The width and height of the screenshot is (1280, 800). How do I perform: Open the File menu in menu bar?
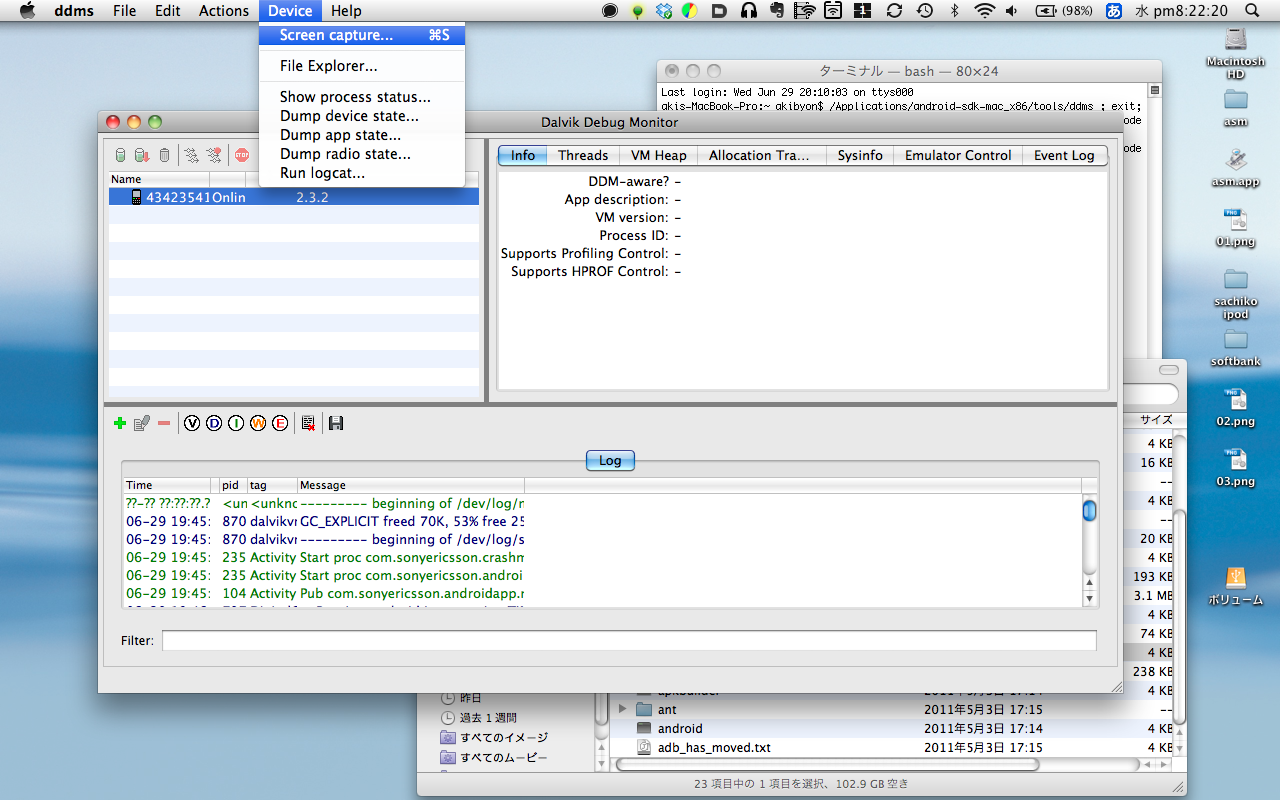(x=125, y=11)
